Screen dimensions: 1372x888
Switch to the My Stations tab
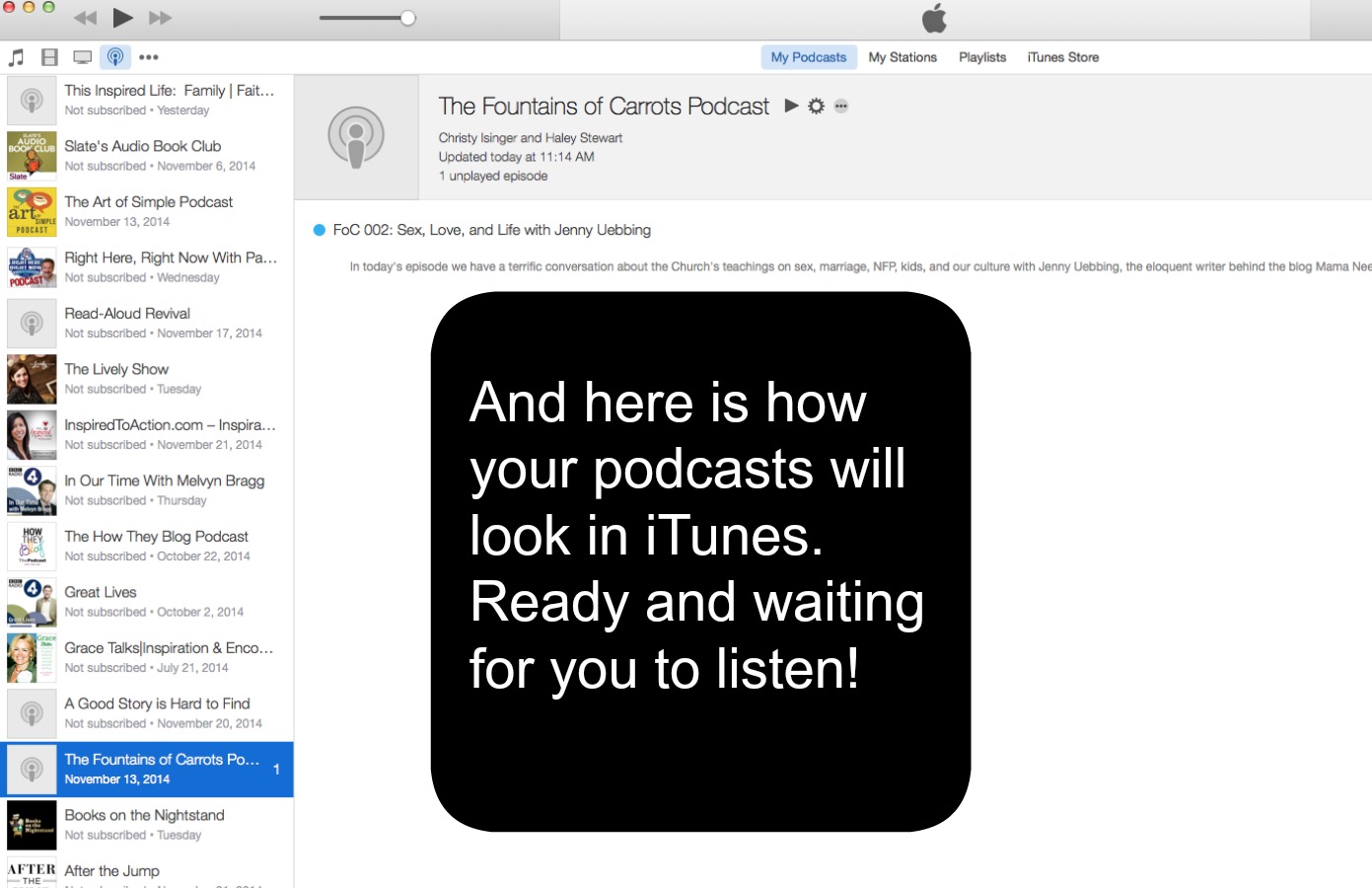pos(903,57)
